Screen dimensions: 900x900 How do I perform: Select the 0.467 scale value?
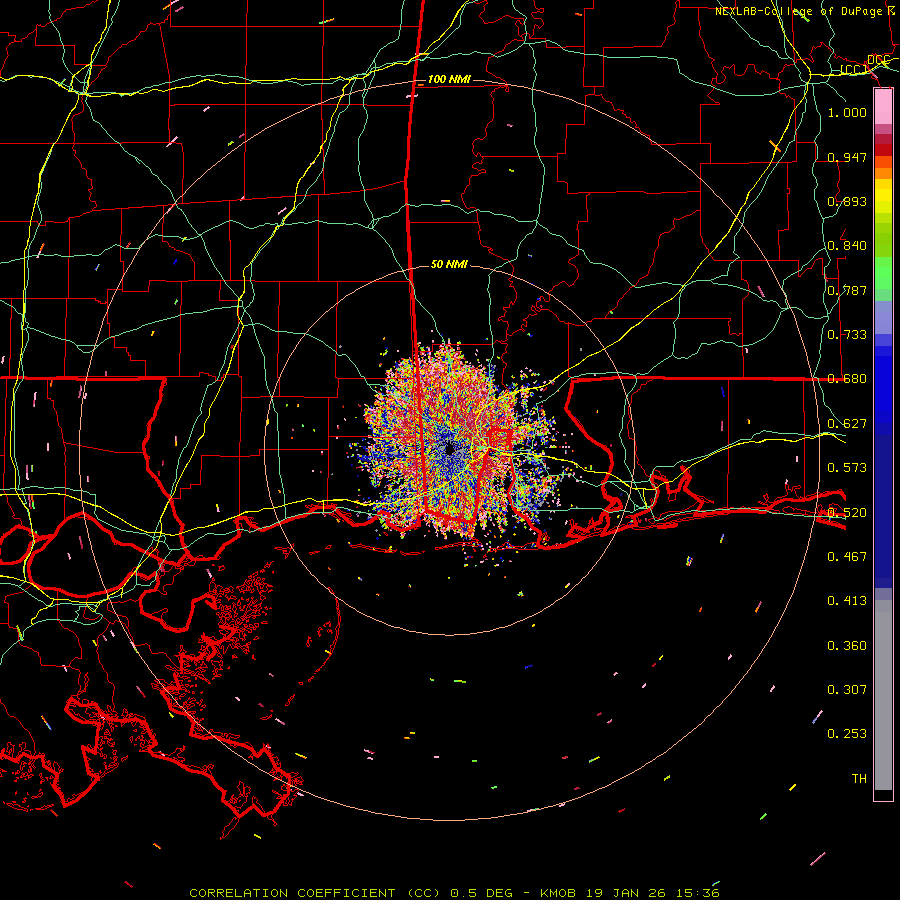847,557
